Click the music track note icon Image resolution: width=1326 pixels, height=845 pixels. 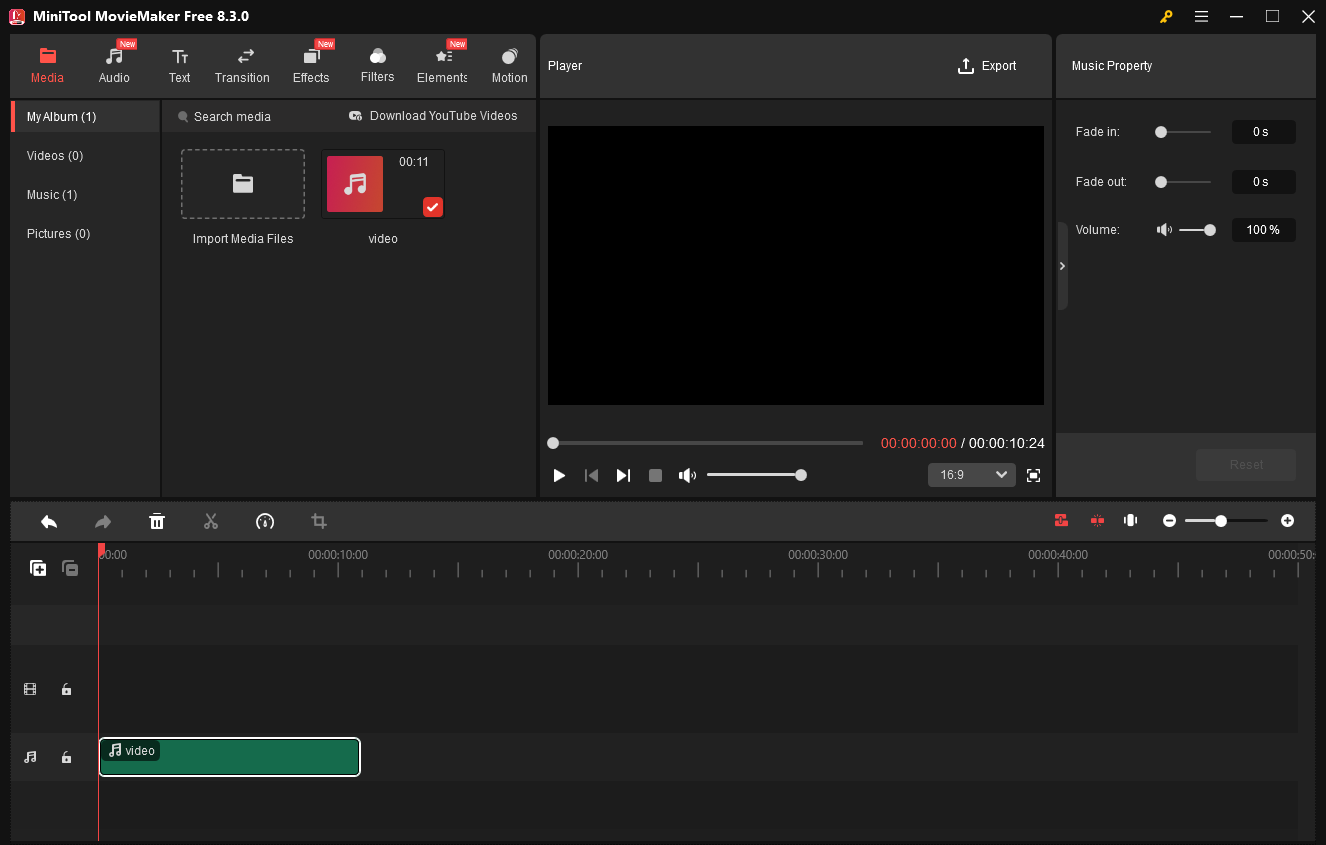pos(30,757)
